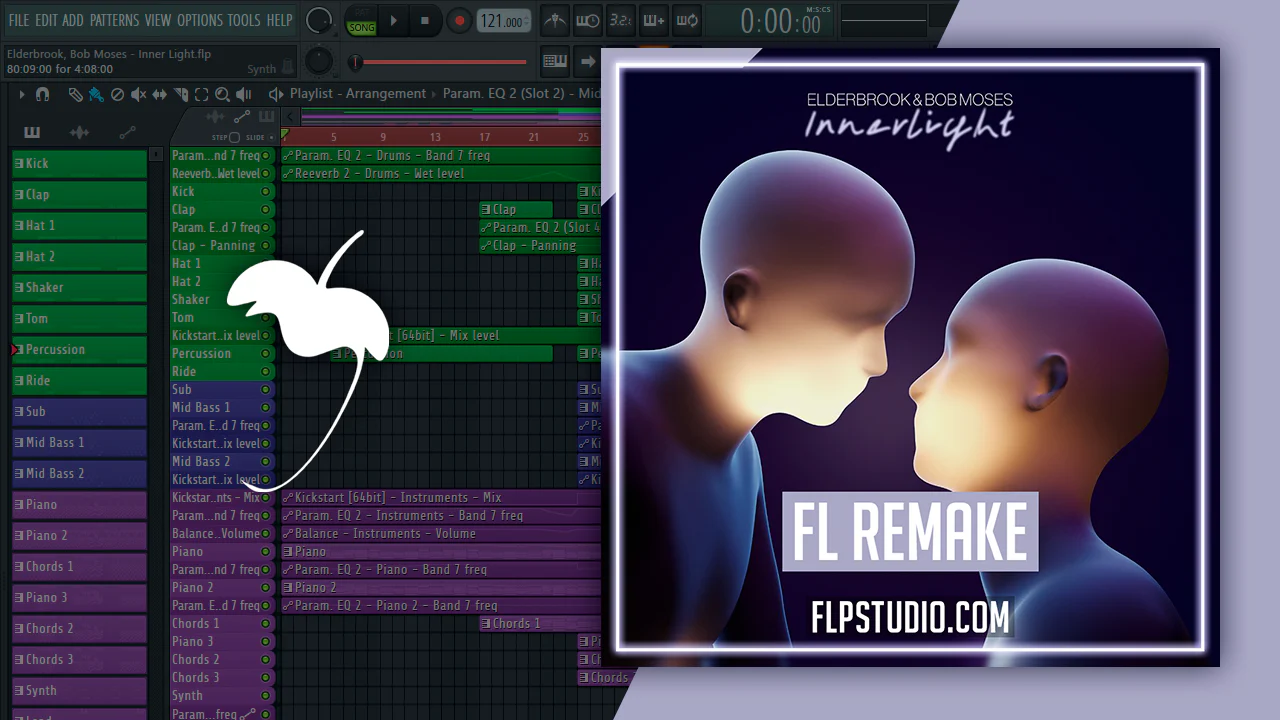This screenshot has width=1280, height=720.
Task: Mute the Percussion playlist track
Action: [x=266, y=354]
